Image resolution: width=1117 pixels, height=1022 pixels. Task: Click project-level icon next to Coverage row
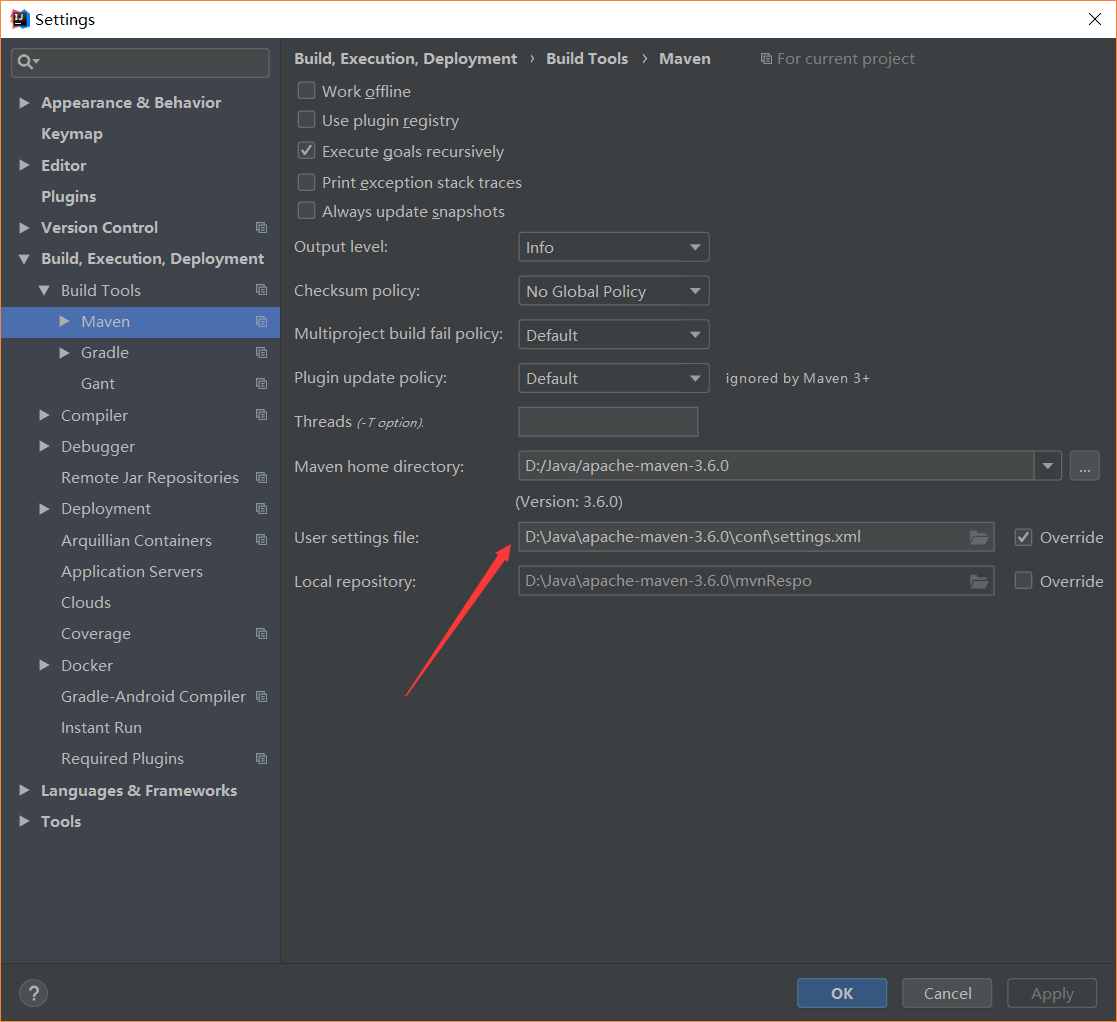[x=261, y=634]
